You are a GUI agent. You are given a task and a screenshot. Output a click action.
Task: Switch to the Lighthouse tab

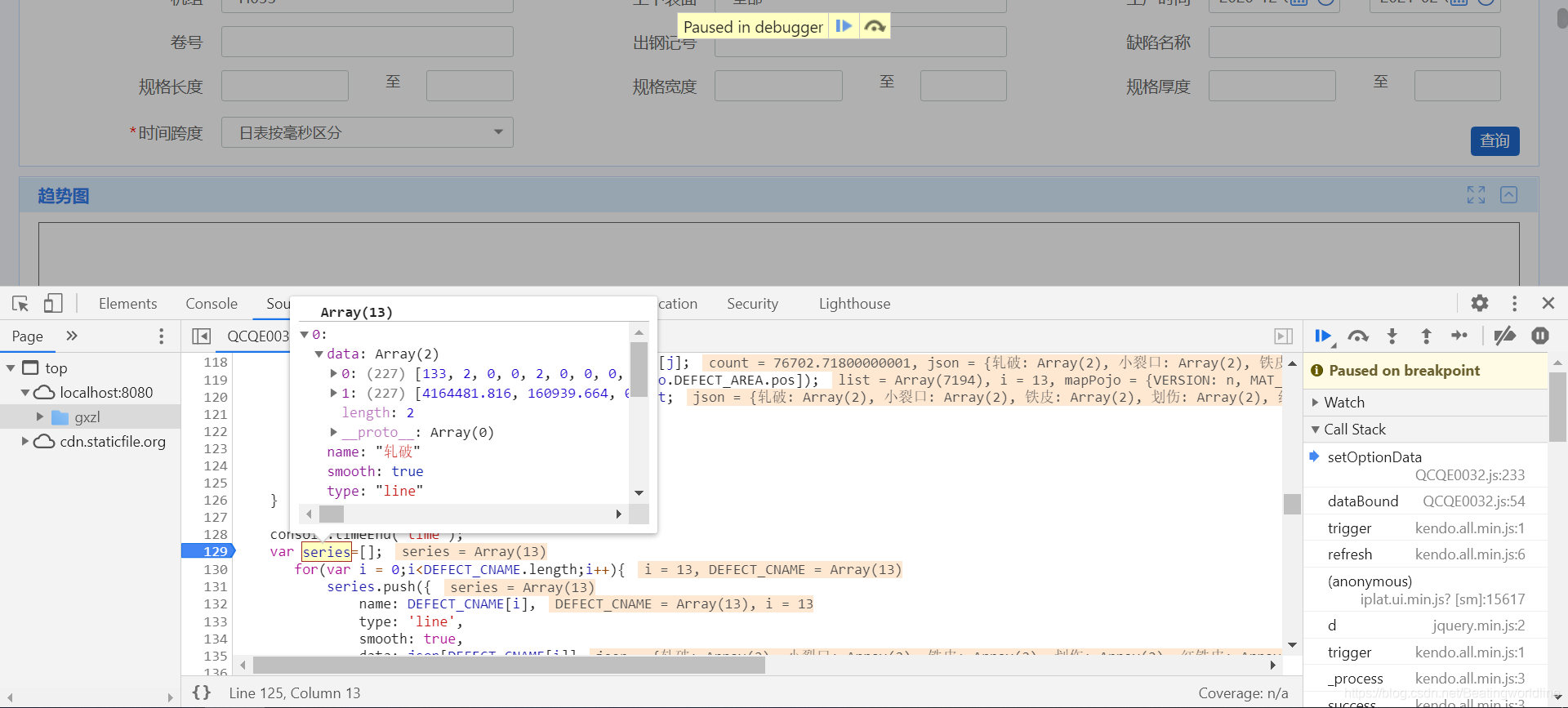point(854,304)
